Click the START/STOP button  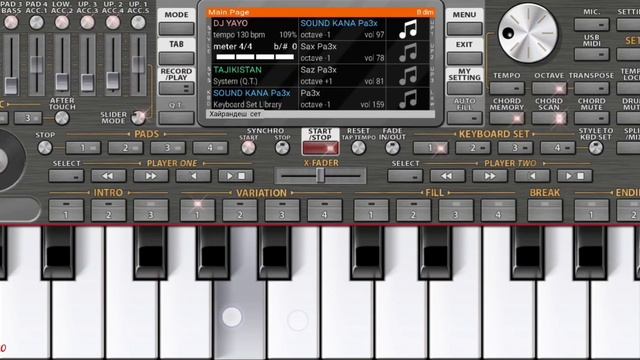pos(320,148)
